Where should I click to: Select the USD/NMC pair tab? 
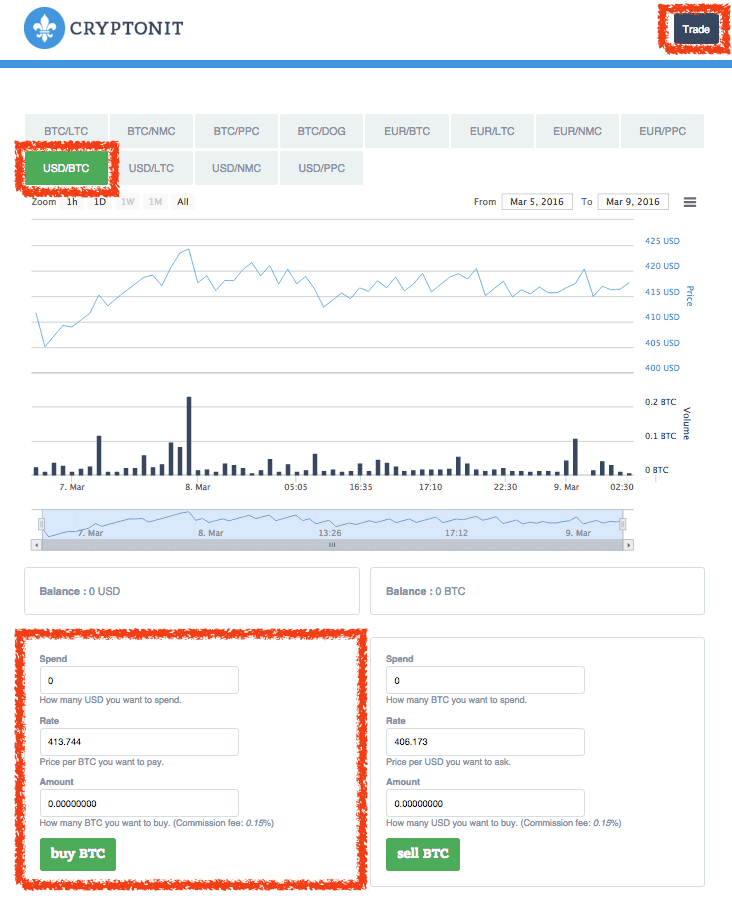click(x=237, y=168)
